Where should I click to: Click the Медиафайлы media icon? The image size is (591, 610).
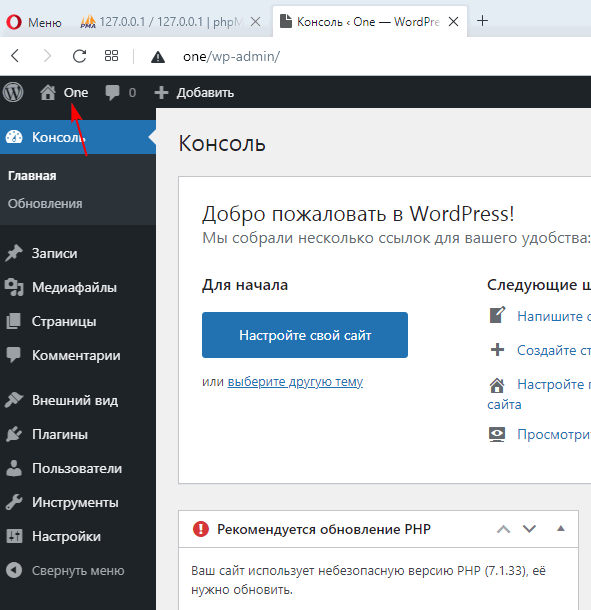[x=14, y=287]
